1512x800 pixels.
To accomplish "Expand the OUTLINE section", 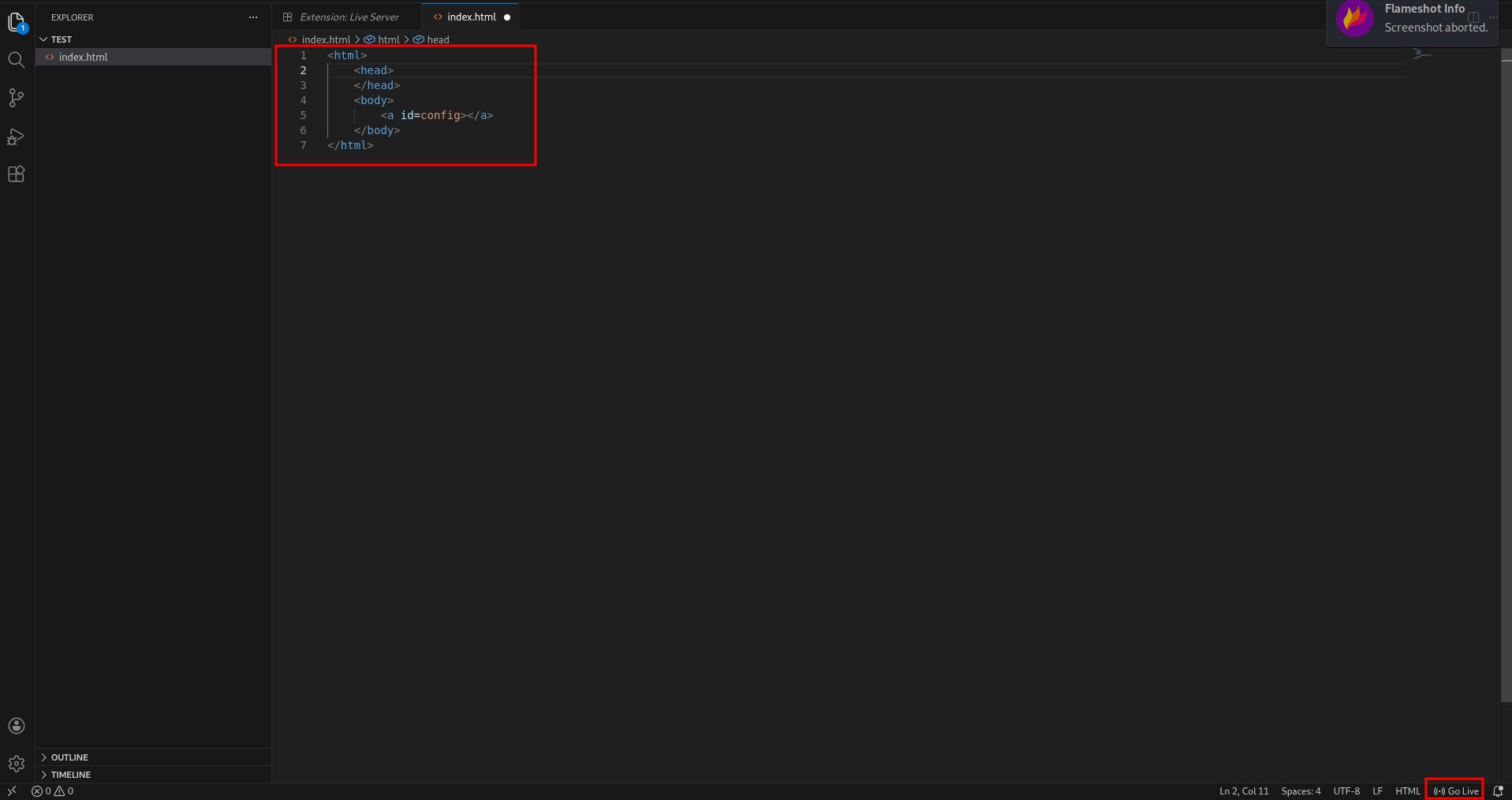I will pos(69,757).
